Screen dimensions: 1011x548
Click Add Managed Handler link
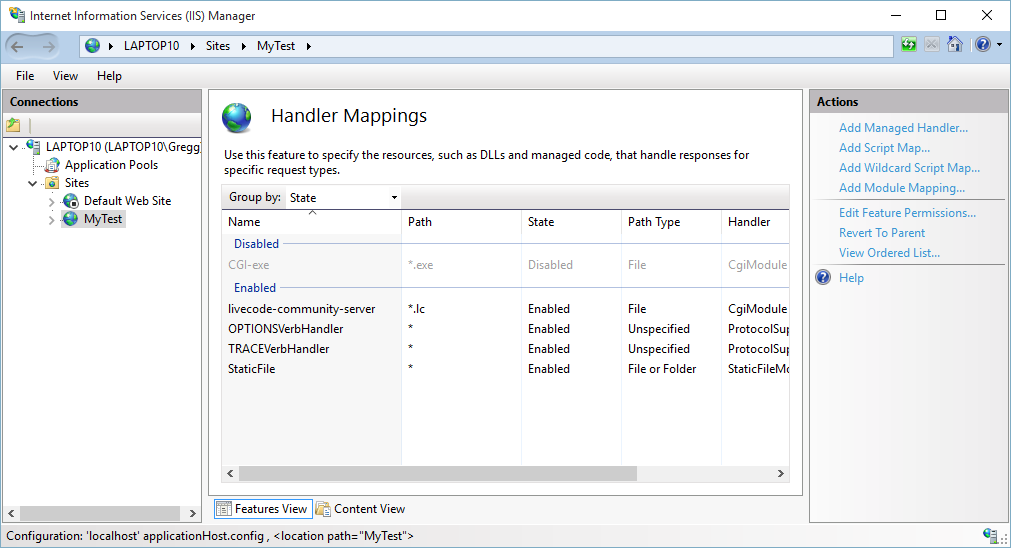tap(903, 128)
